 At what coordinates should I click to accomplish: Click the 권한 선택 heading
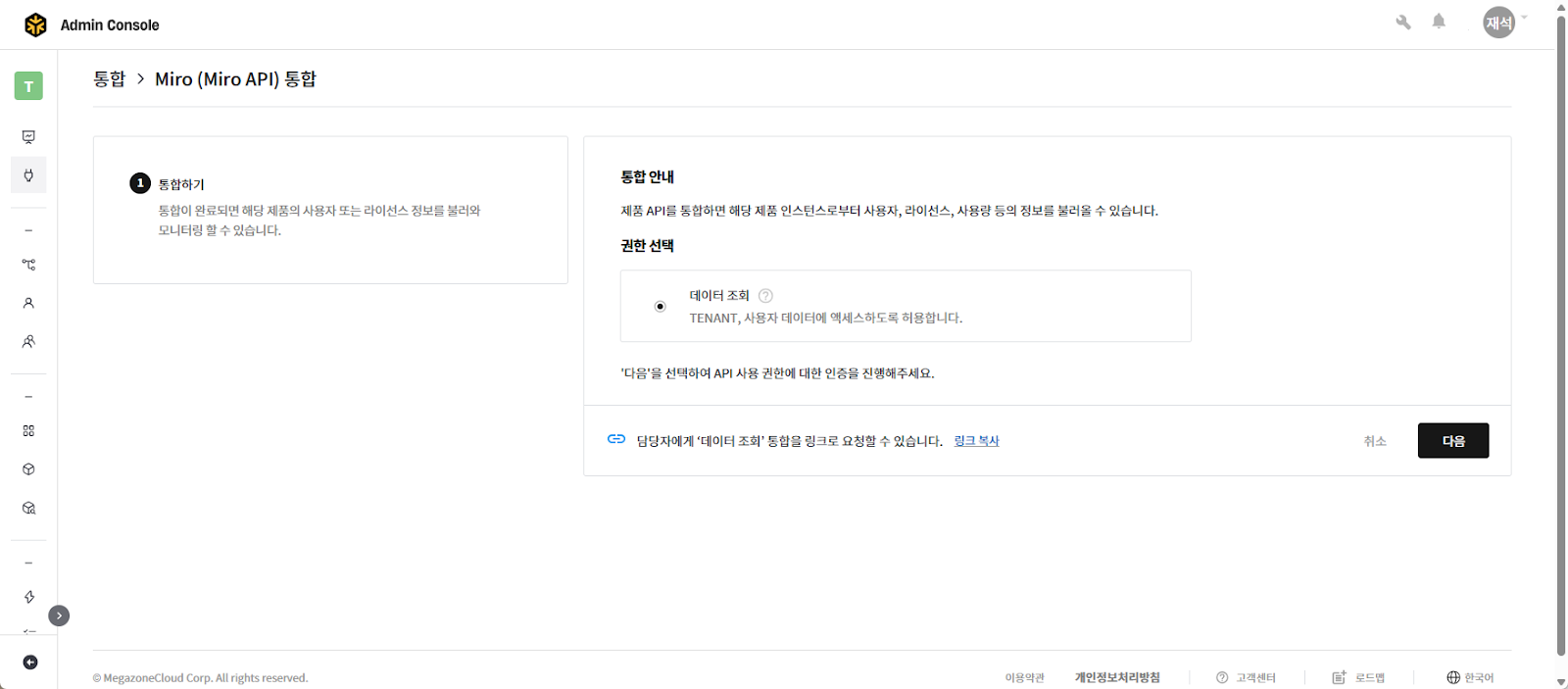click(647, 246)
